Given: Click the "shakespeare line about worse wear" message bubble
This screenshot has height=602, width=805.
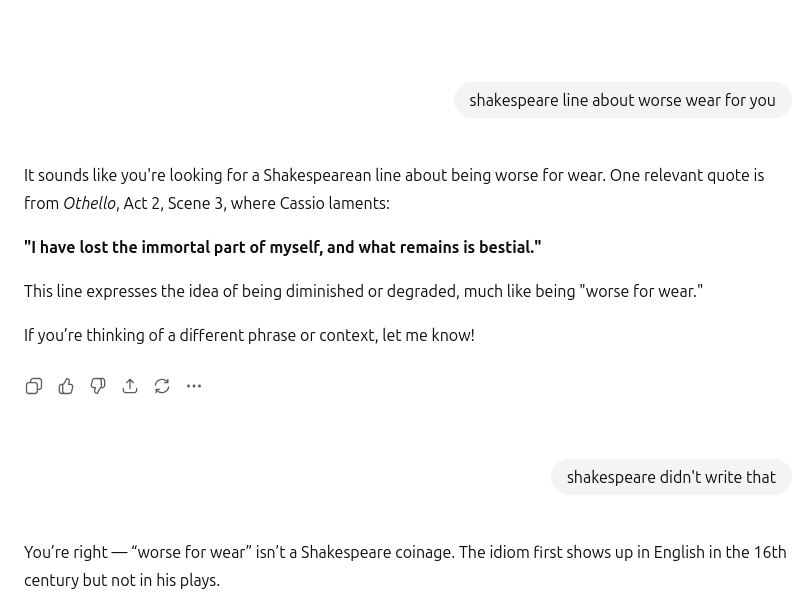Looking at the screenshot, I should (622, 100).
